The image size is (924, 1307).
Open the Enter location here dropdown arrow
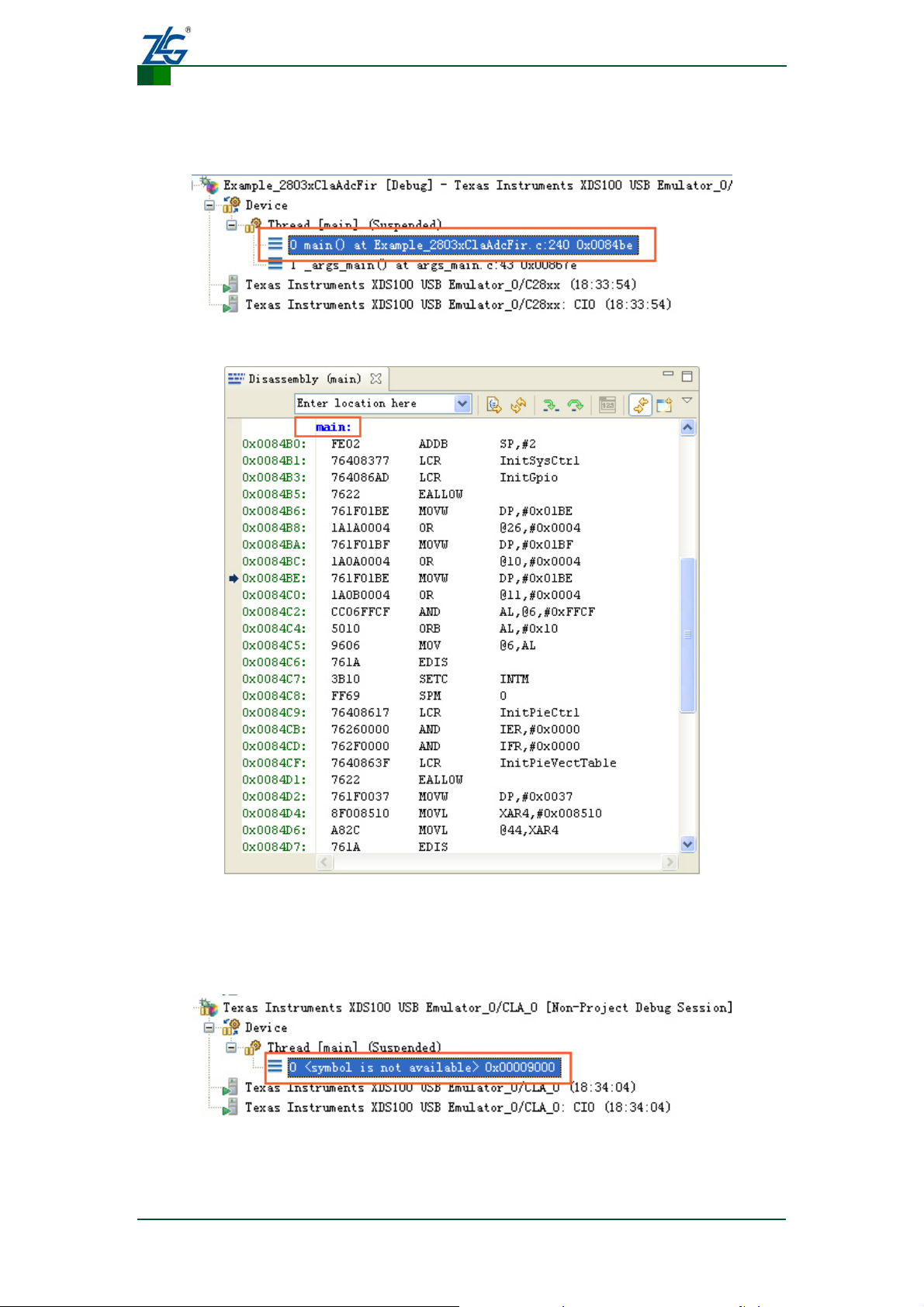pos(462,404)
